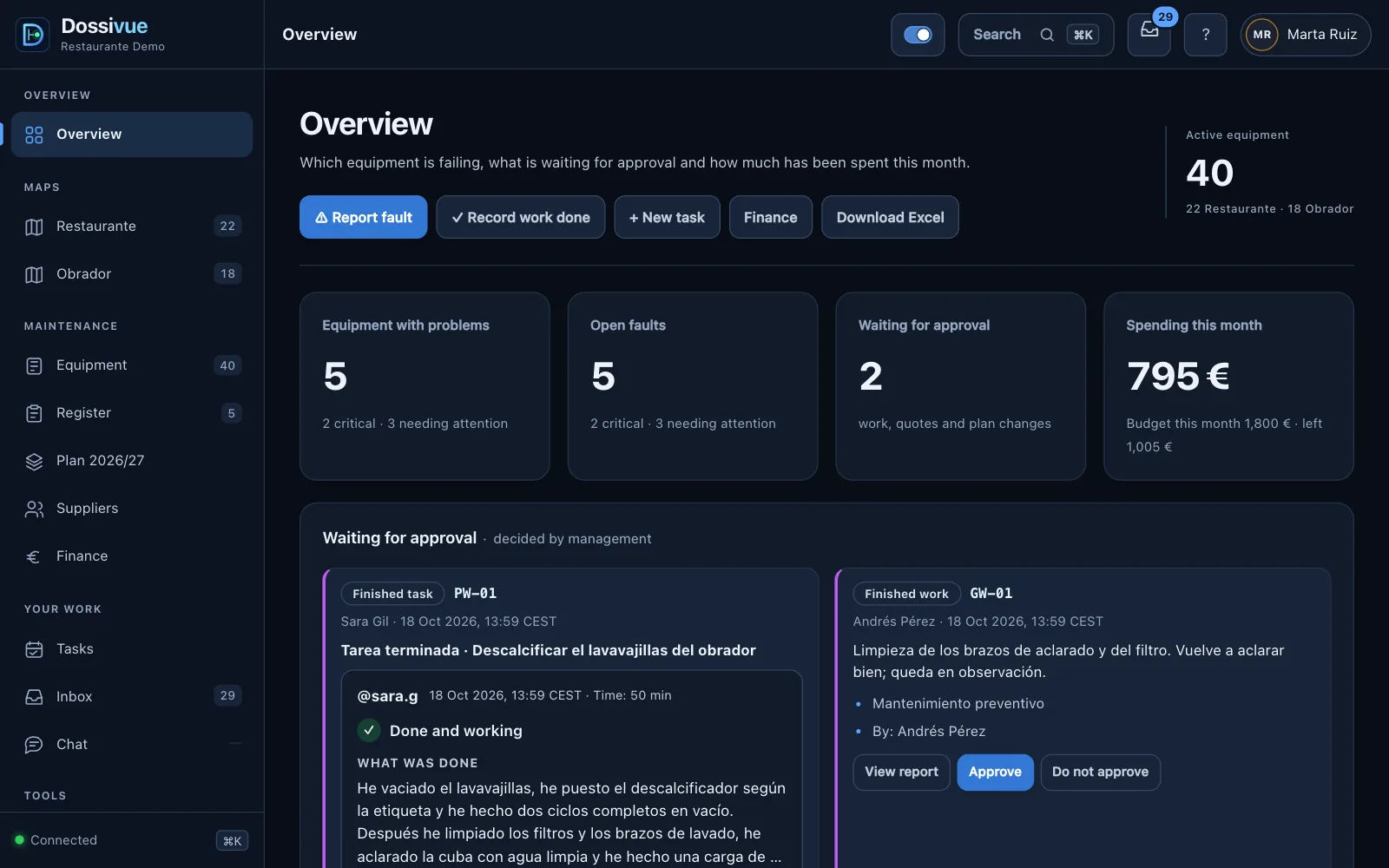
Task: Open the Inbox sidebar item
Action: click(132, 697)
